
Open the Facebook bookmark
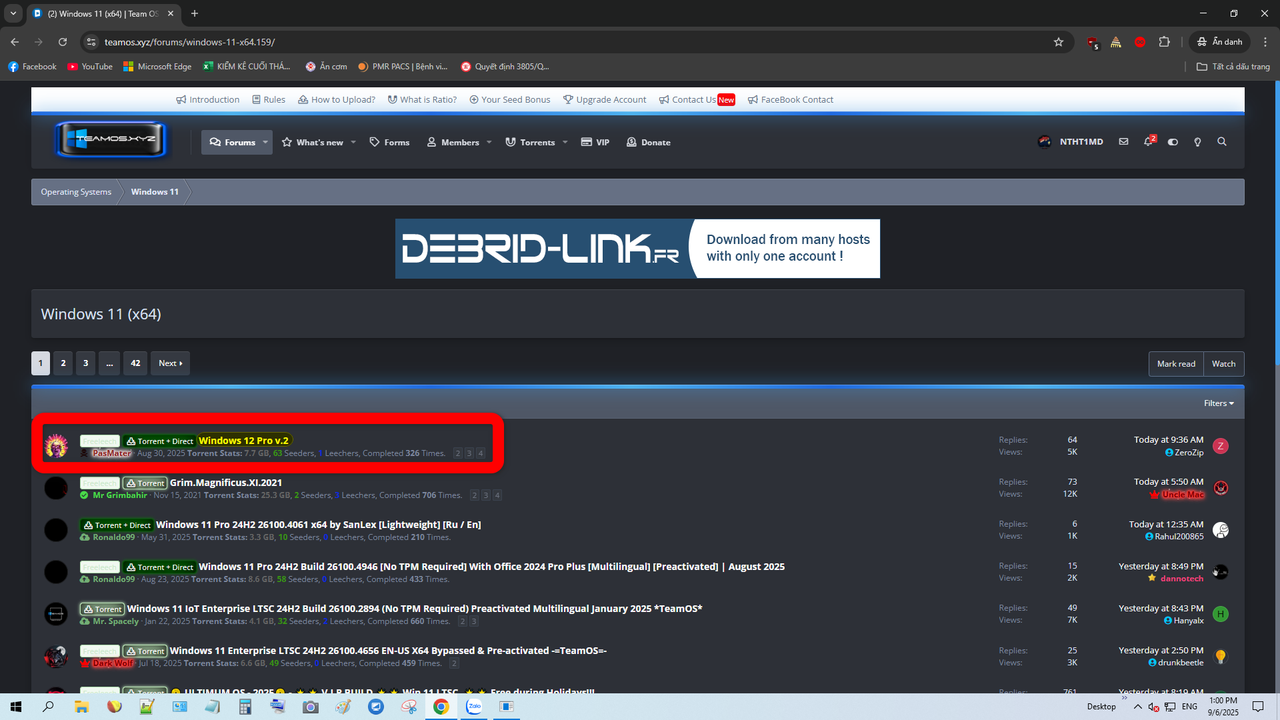32,67
